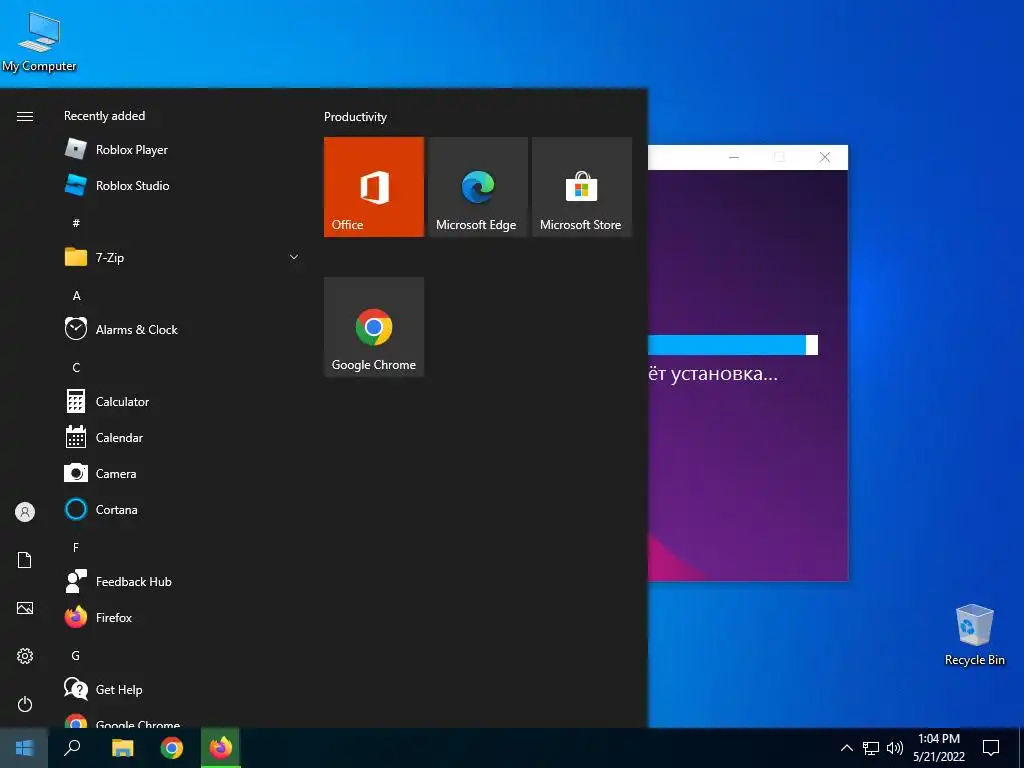Click the Office tile
This screenshot has width=1024, height=768.
(374, 187)
